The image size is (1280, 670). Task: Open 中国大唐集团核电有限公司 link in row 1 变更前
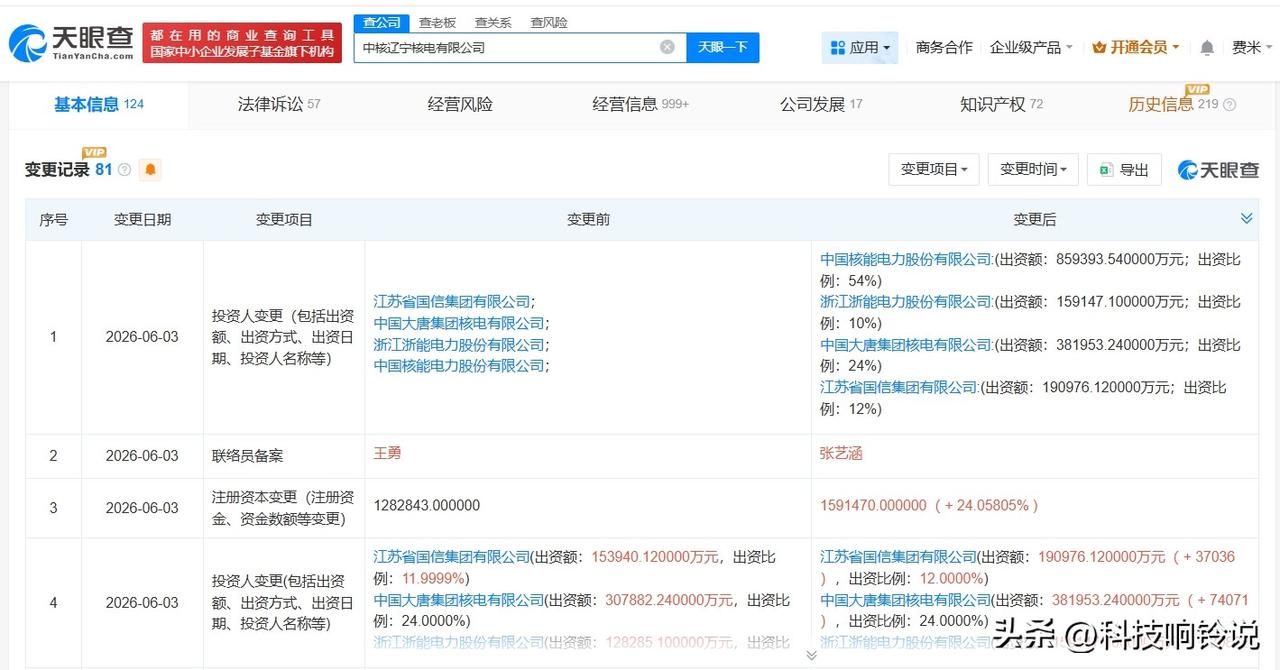[461, 323]
